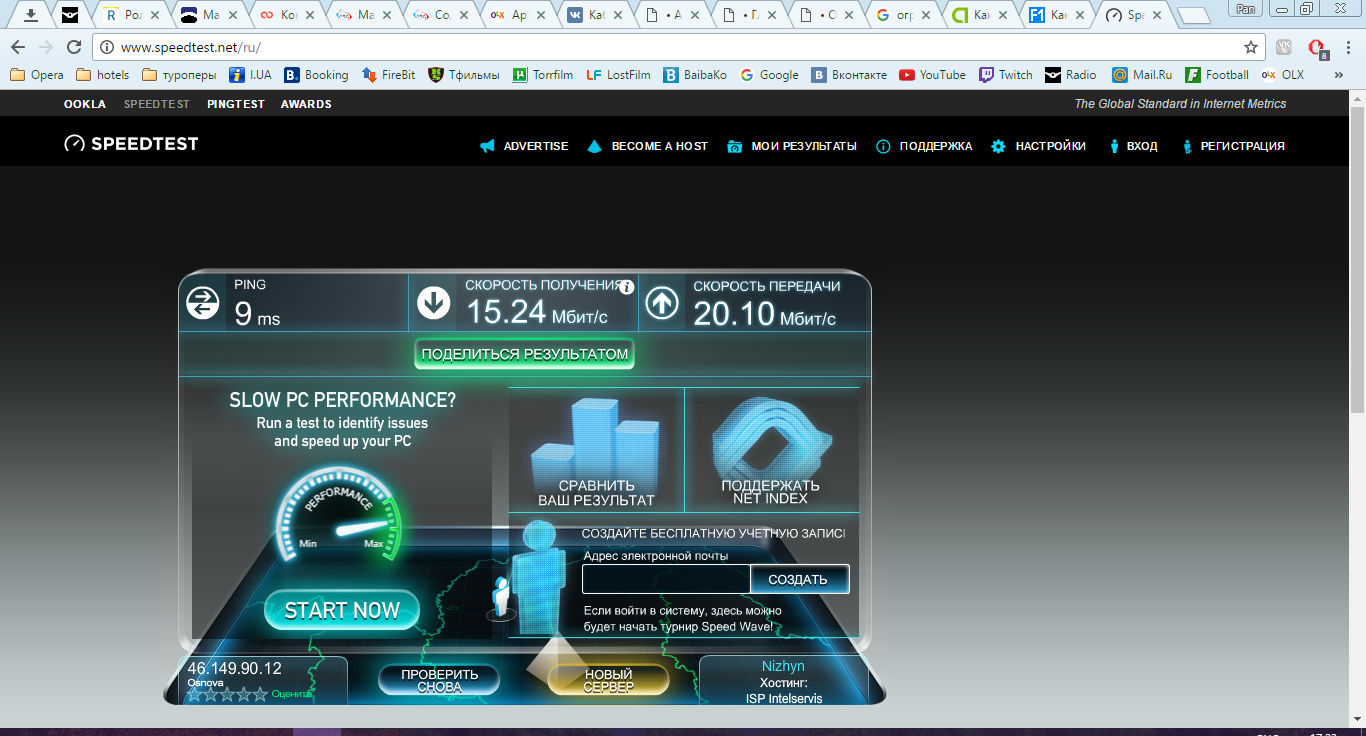Bookmark this page with star icon

pyautogui.click(x=1250, y=47)
